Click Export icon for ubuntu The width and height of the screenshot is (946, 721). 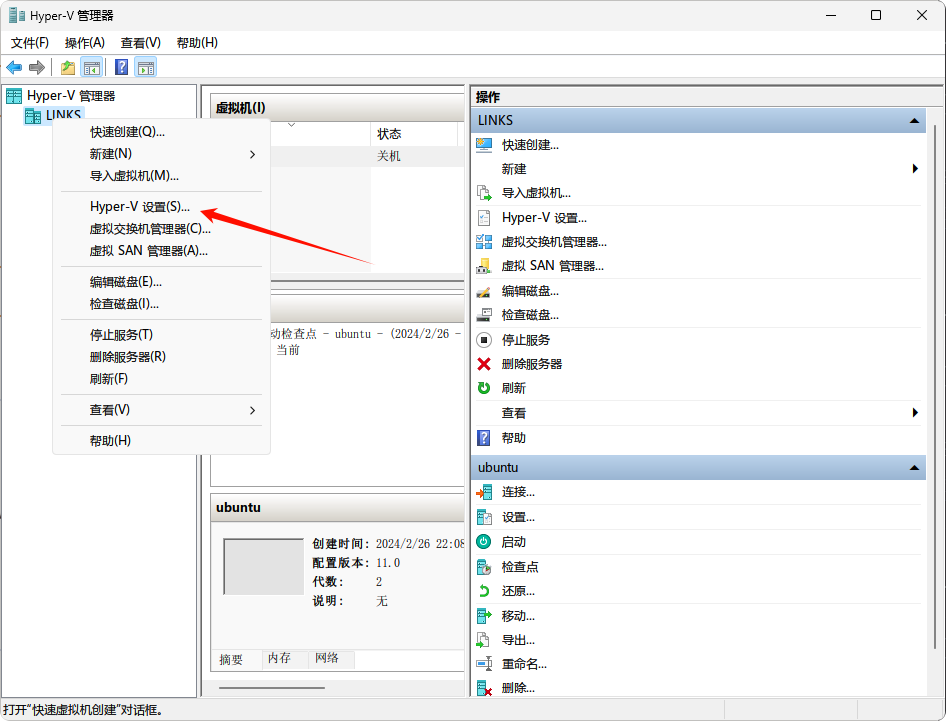click(x=484, y=640)
